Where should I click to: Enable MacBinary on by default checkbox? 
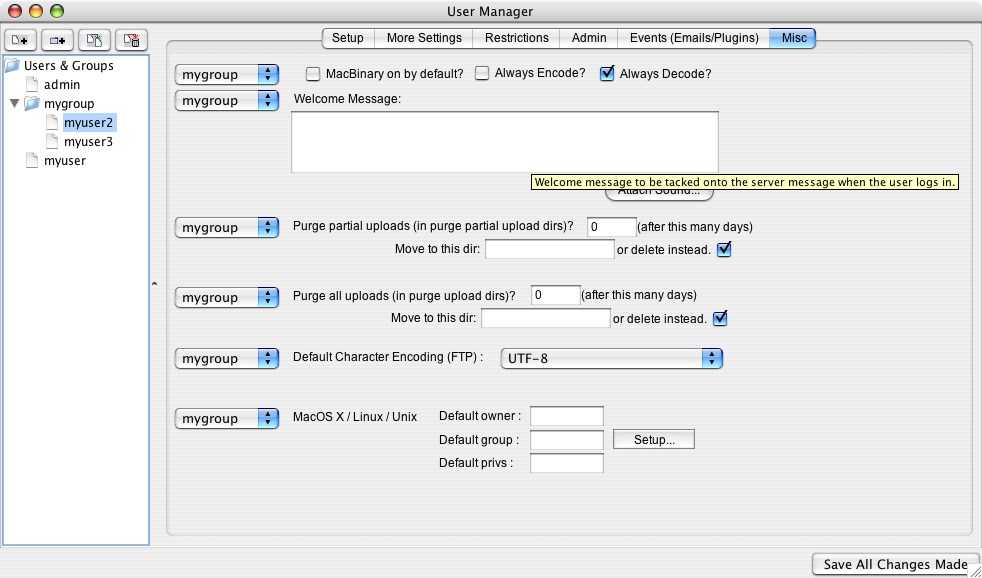point(313,74)
